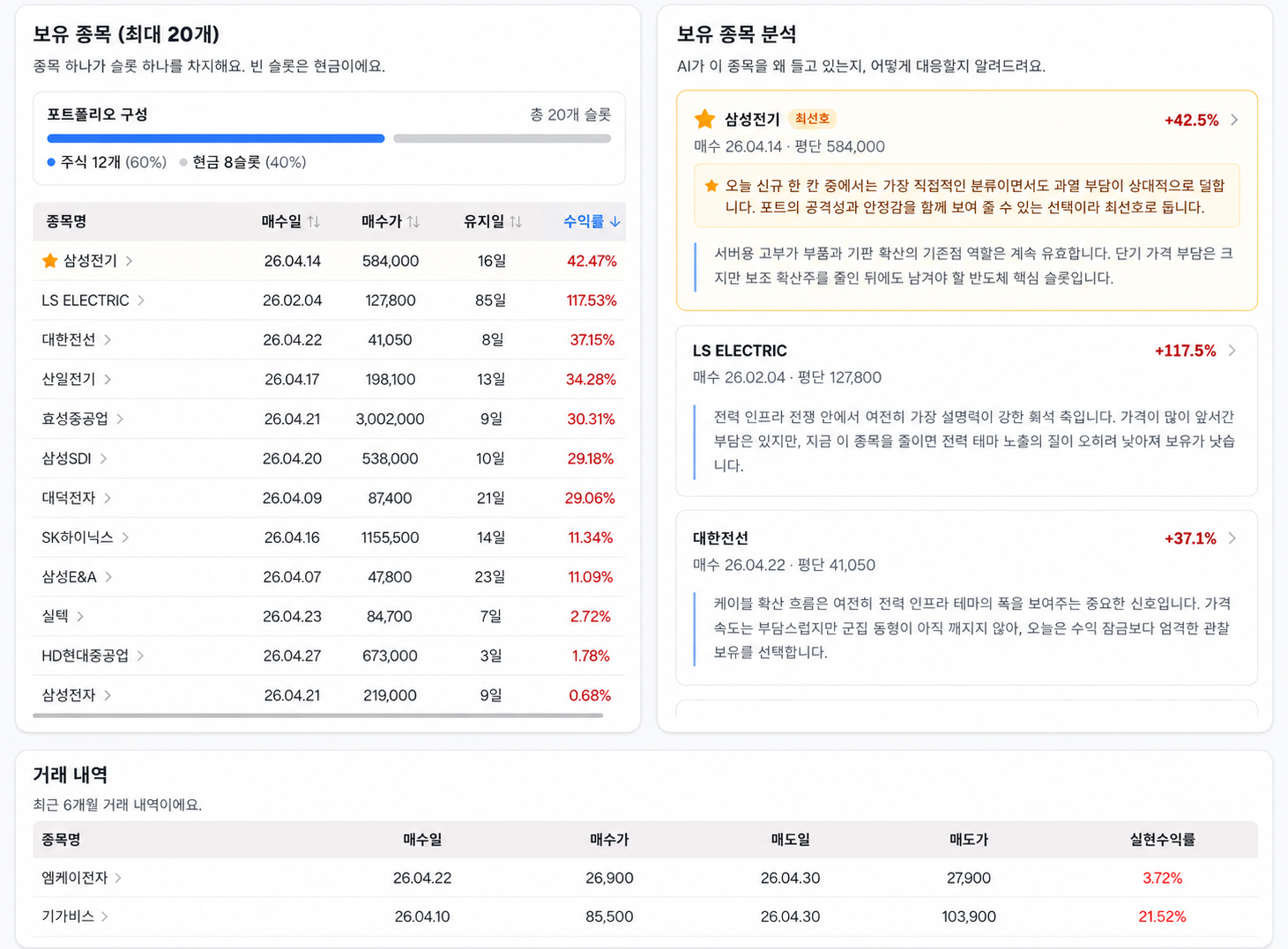Expand 삼성전기 analysis card arrow at +42.5%
The width and height of the screenshot is (1288, 949).
(1234, 120)
